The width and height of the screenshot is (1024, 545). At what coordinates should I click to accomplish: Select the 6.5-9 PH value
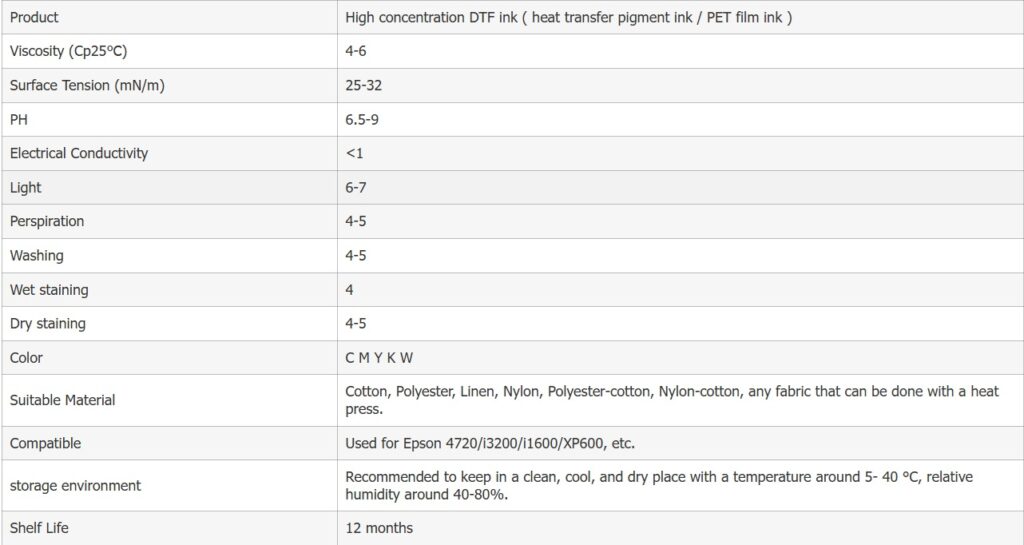pyautogui.click(x=362, y=120)
